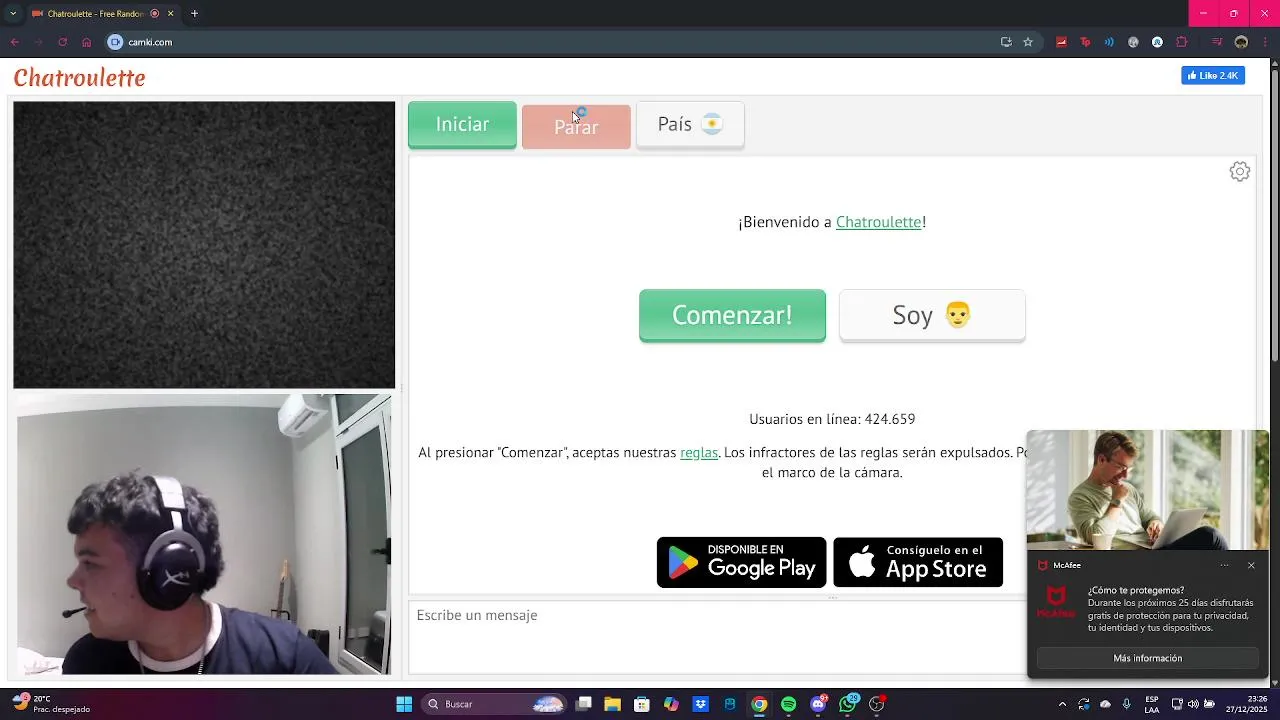
Task: Open the Chrome three-dot menu
Action: [1265, 42]
